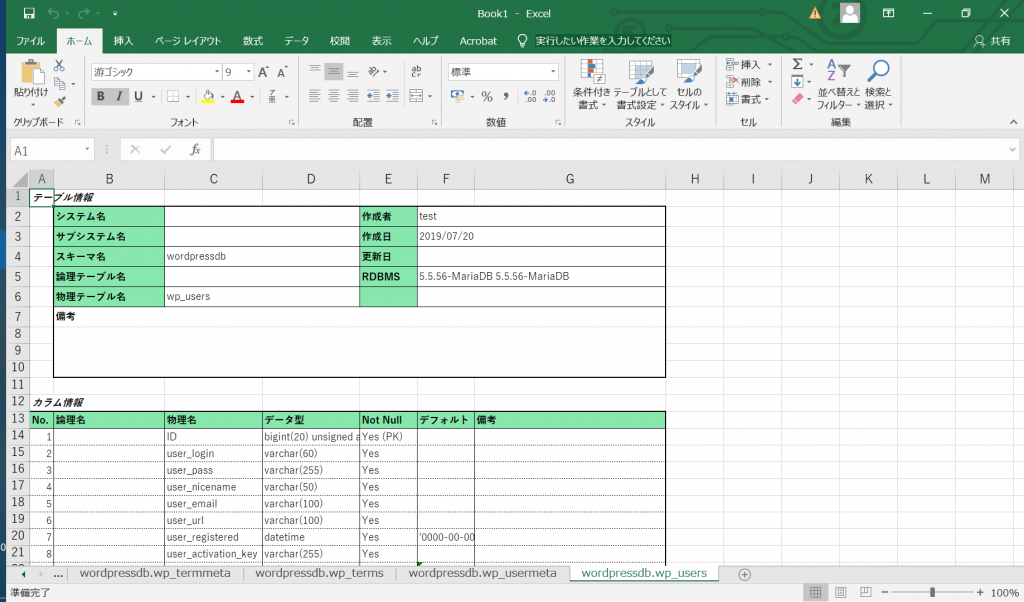Image resolution: width=1024 pixels, height=602 pixels.
Task: Open the fill color dropdown arrow
Action: click(222, 97)
